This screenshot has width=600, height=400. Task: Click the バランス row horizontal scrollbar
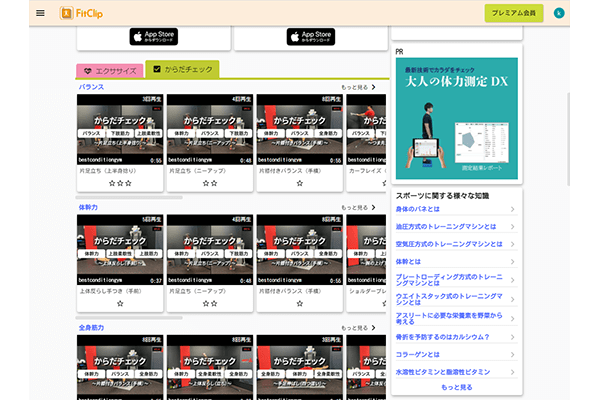[x=129, y=198]
